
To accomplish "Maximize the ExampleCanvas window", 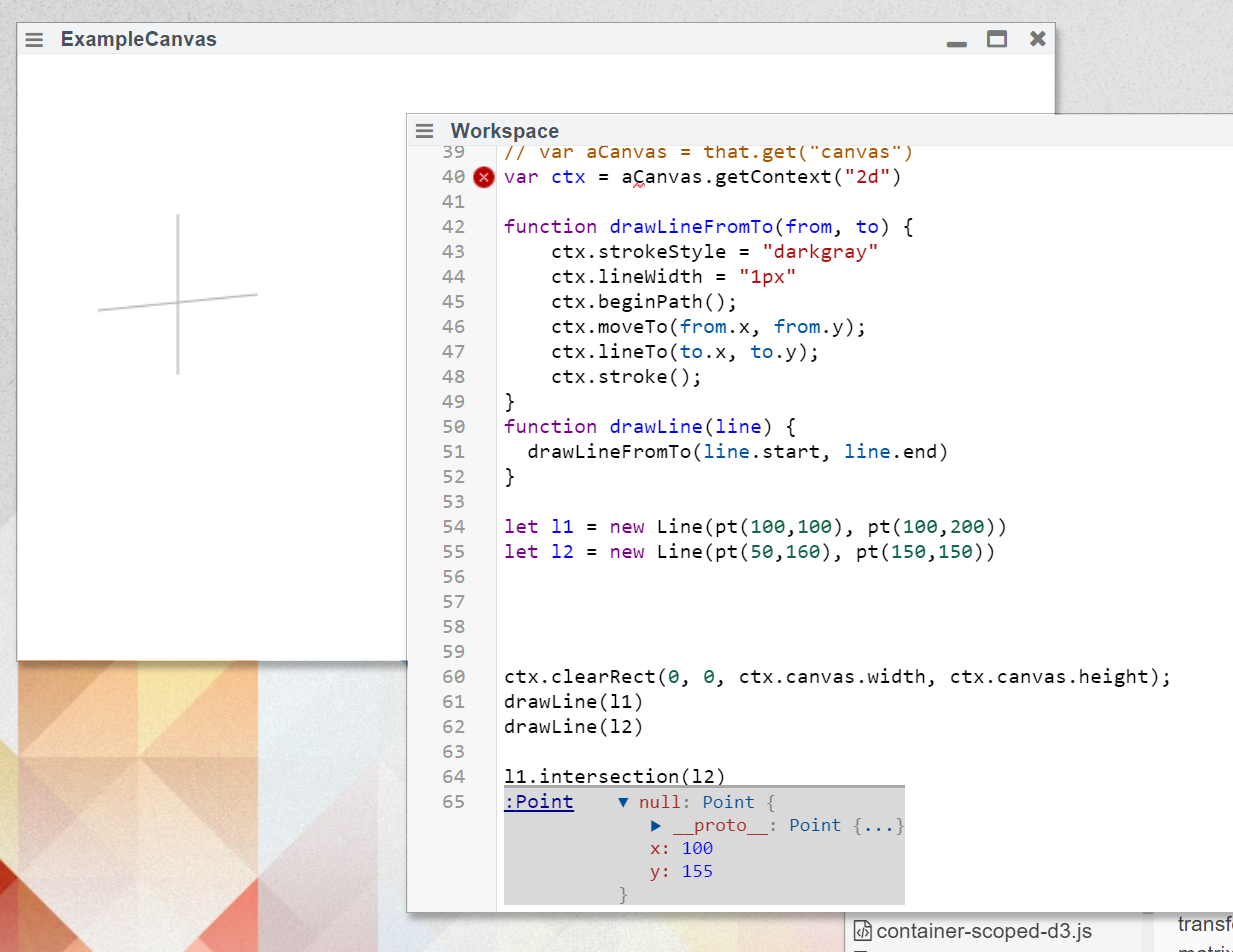I will (996, 39).
